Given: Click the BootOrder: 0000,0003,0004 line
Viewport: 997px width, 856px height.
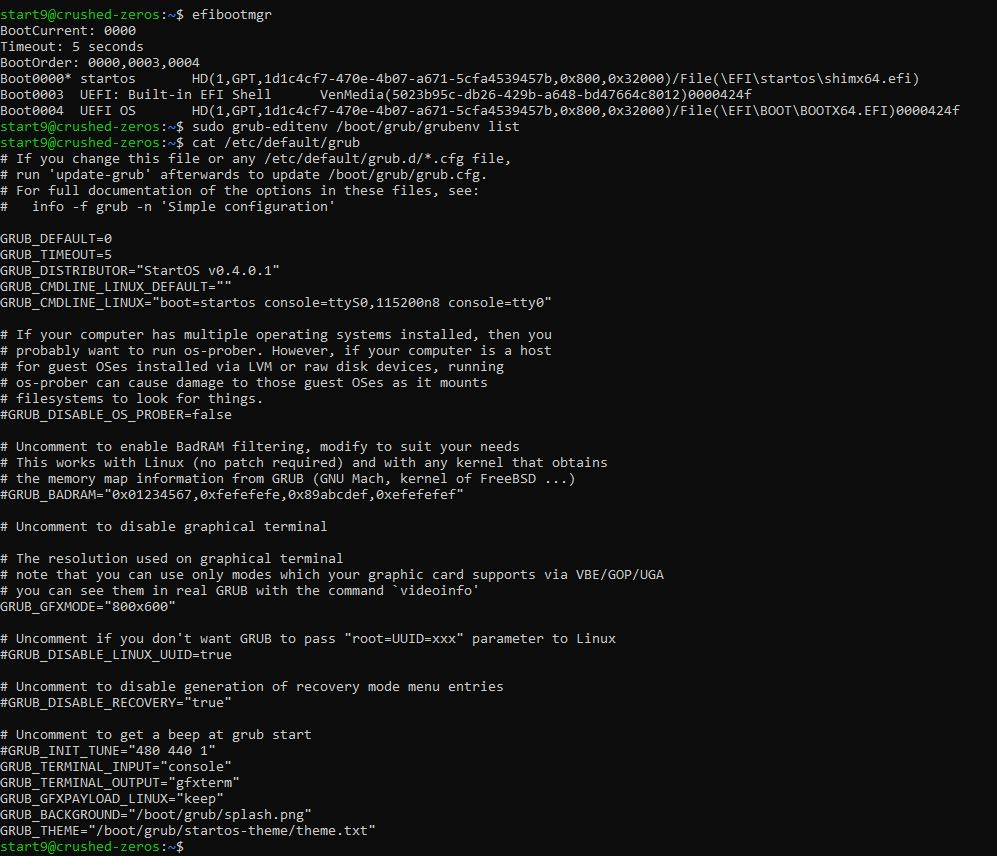Looking at the screenshot, I should click(x=100, y=62).
